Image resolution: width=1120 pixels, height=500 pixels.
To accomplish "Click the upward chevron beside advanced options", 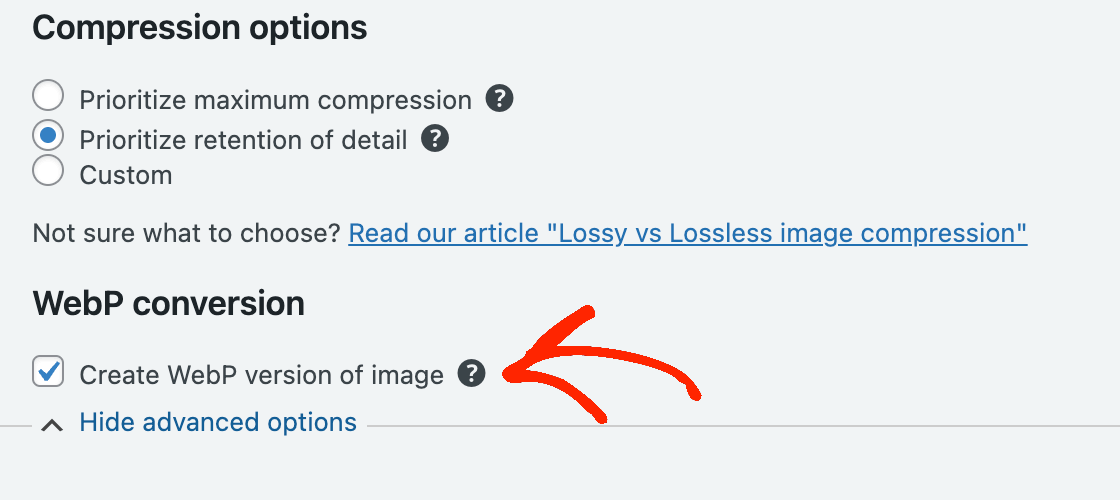I will pos(52,425).
